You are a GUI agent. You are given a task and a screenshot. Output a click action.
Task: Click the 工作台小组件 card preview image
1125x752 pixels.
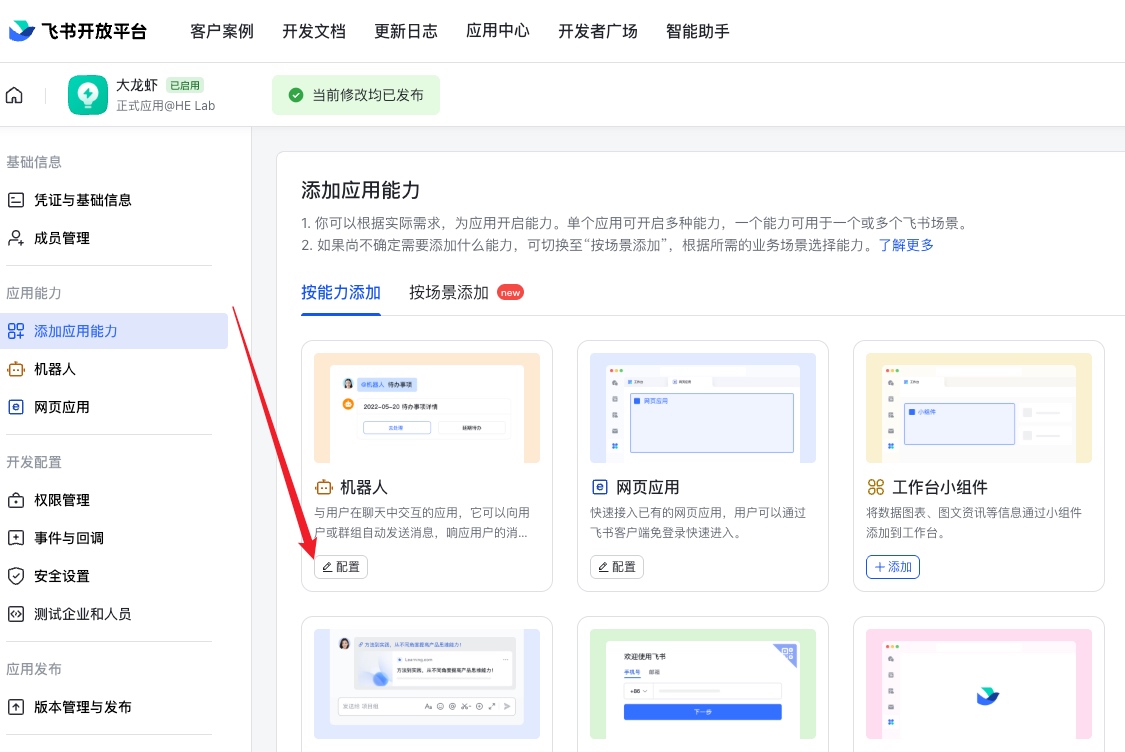pyautogui.click(x=979, y=408)
